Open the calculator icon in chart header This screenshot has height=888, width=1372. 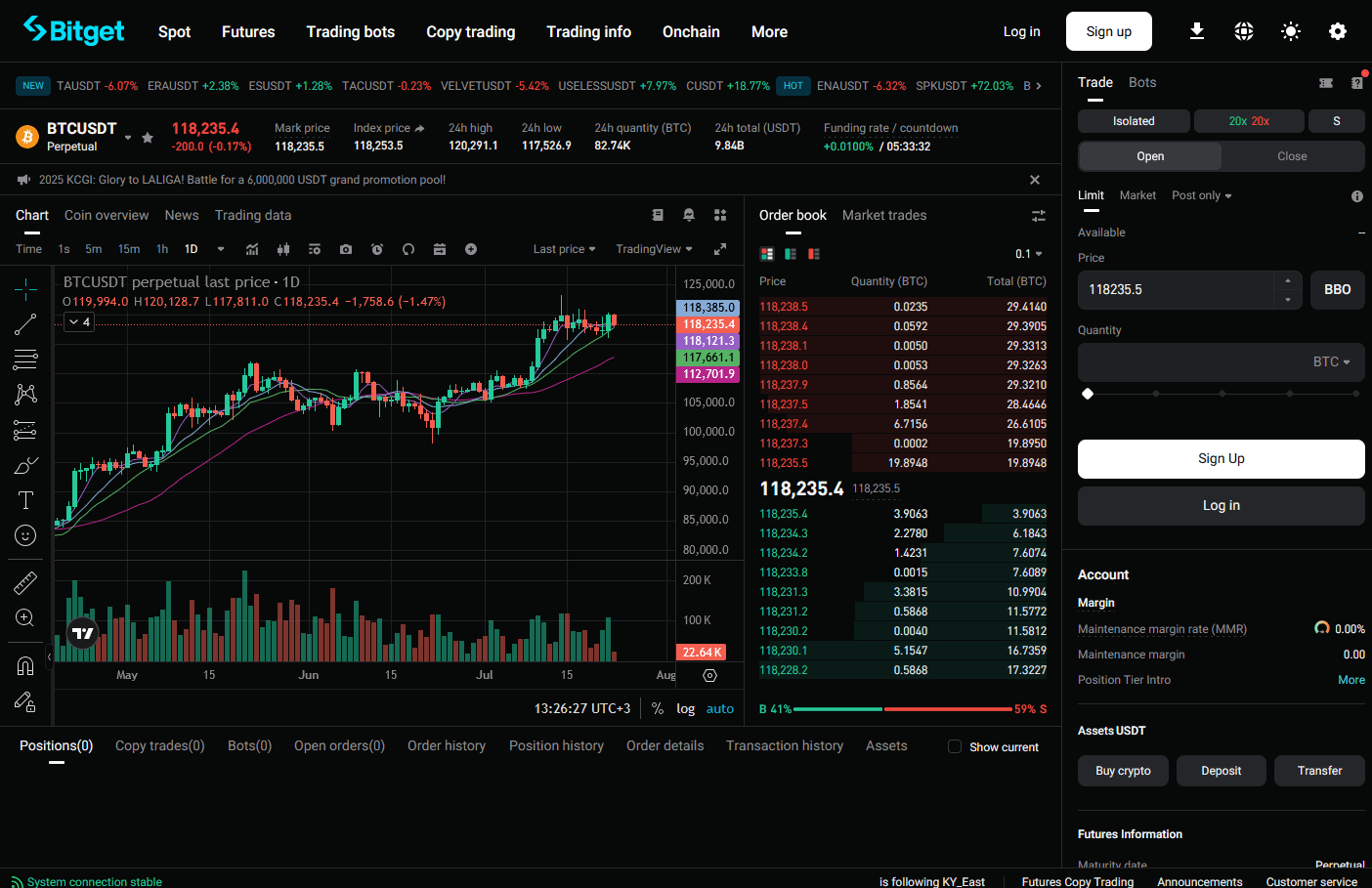pos(658,215)
